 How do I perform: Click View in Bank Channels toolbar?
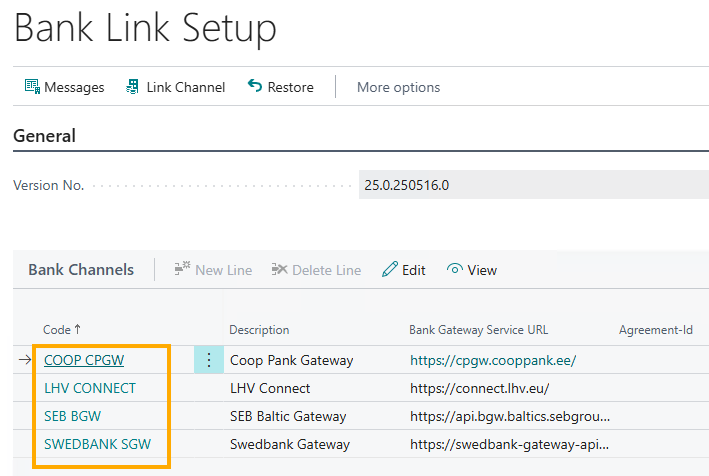pos(472,270)
